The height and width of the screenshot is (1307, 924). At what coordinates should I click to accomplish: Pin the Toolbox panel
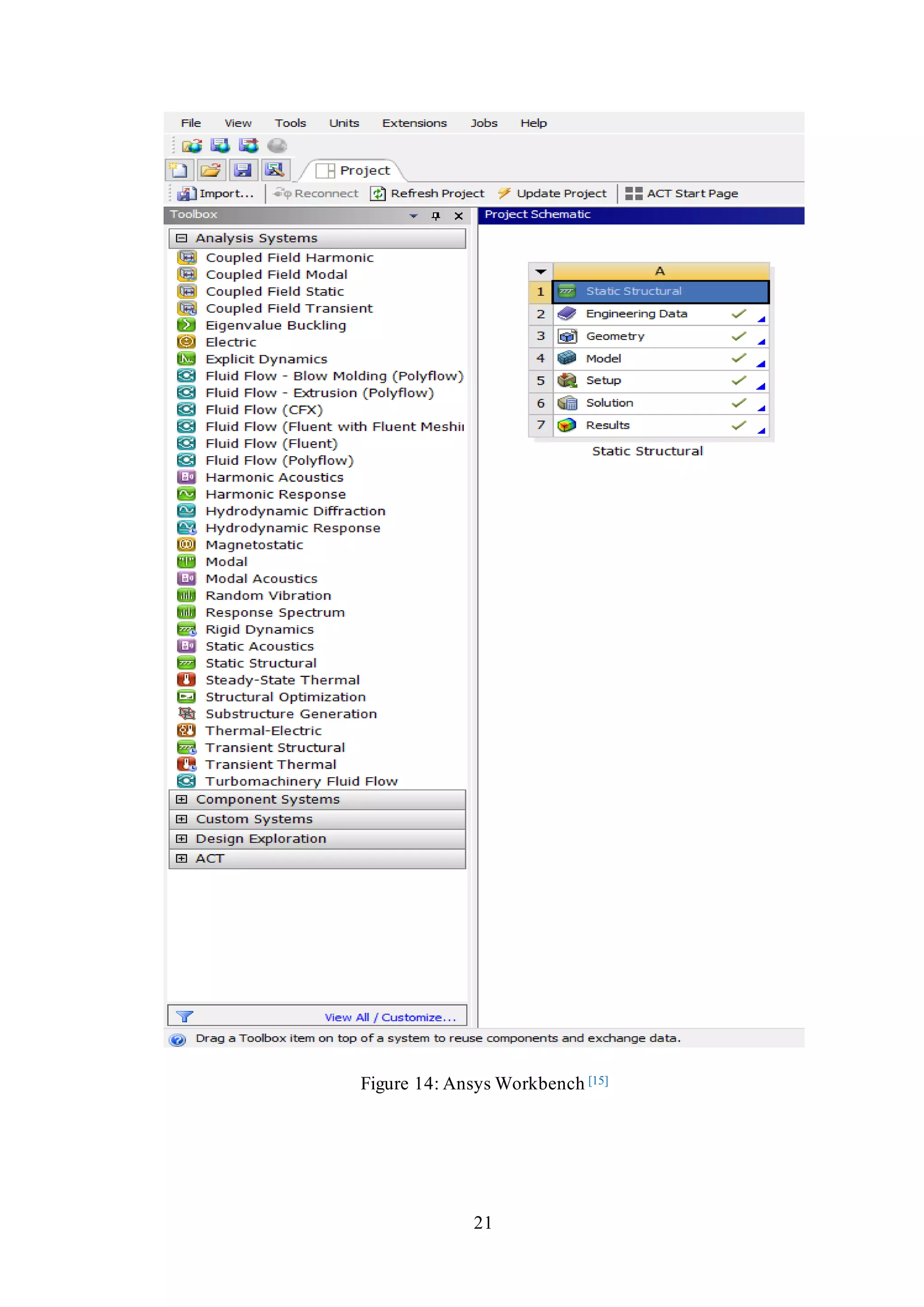pos(436,216)
